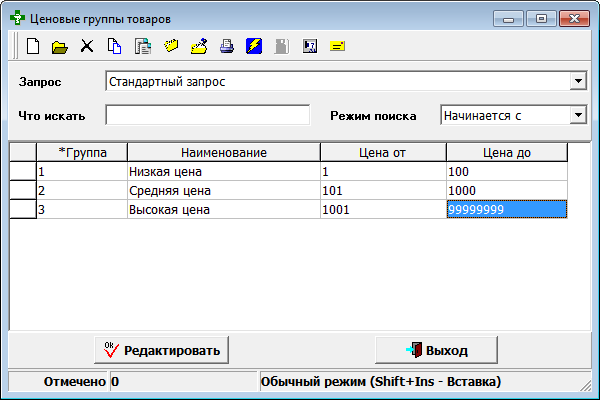Image resolution: width=600 pixels, height=400 pixels.
Task: Click the Обычный режим status bar text
Action: point(381,382)
